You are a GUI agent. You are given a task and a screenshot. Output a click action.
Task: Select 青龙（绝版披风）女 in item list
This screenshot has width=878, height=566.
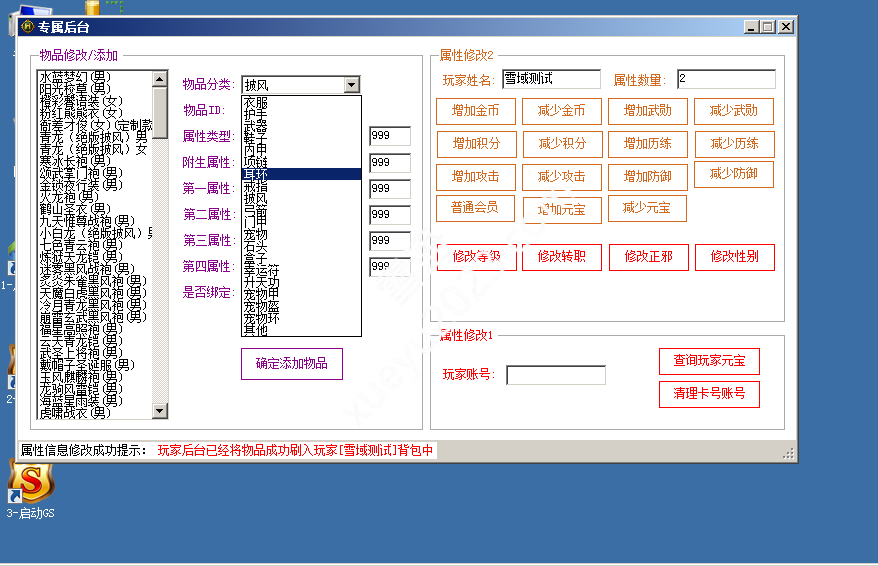pos(93,149)
